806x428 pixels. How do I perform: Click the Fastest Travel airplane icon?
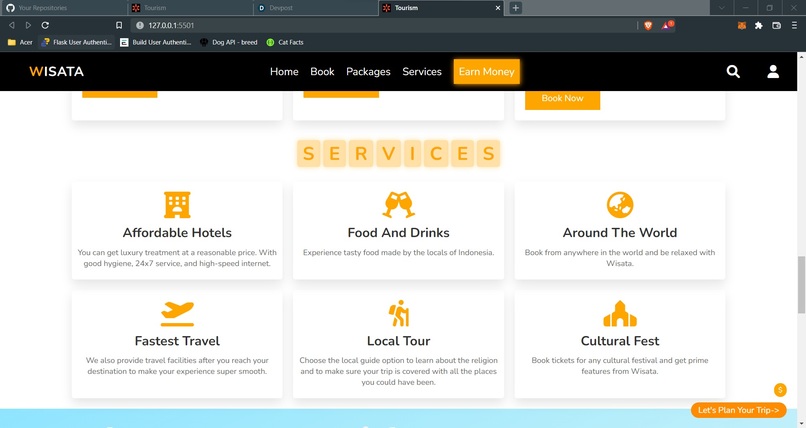177,313
